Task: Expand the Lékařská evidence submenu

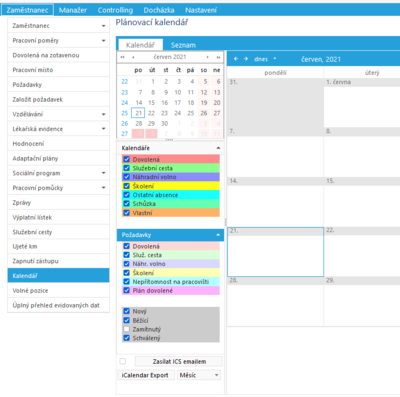Action: (104, 129)
